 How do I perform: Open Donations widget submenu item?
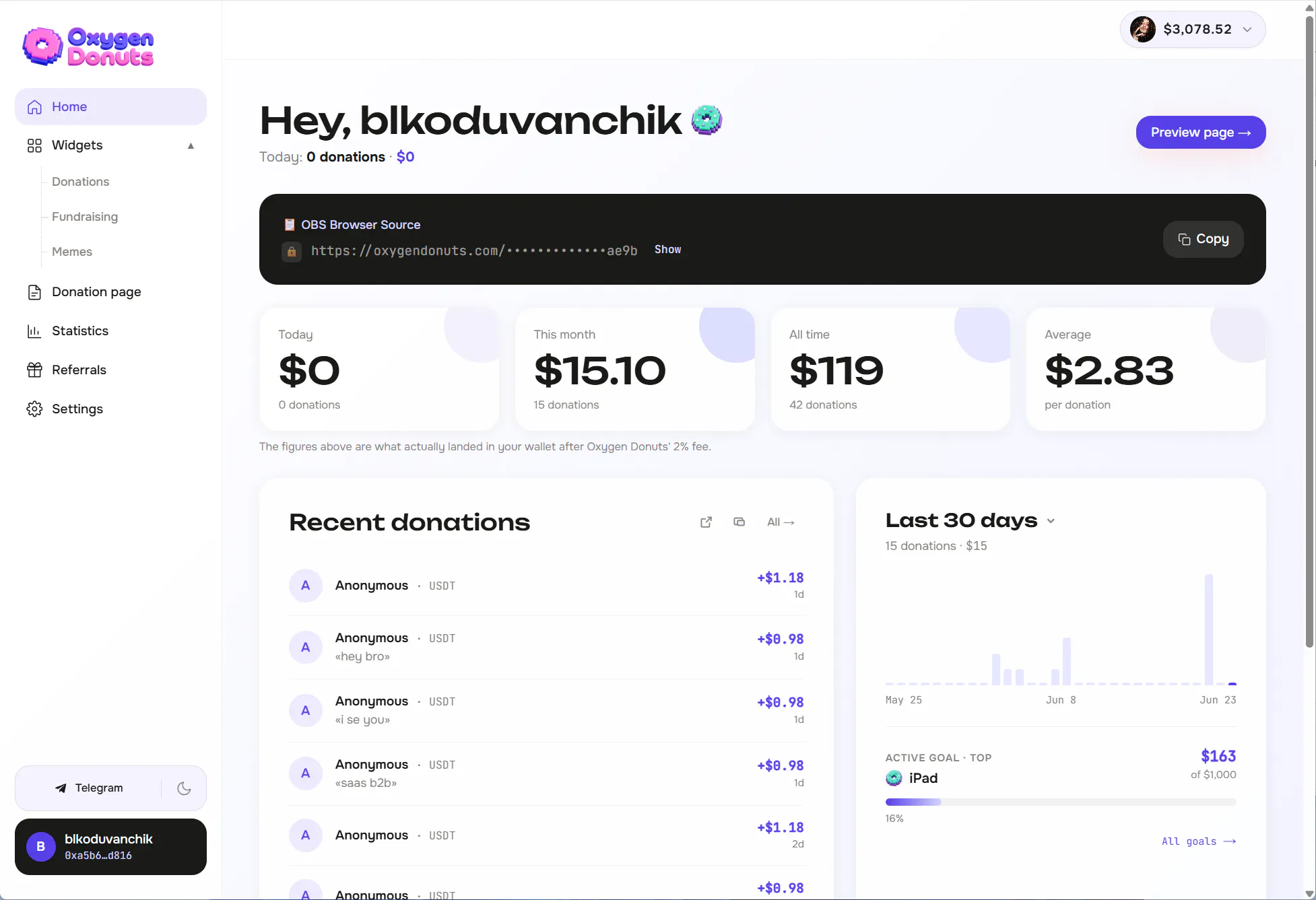(80, 182)
